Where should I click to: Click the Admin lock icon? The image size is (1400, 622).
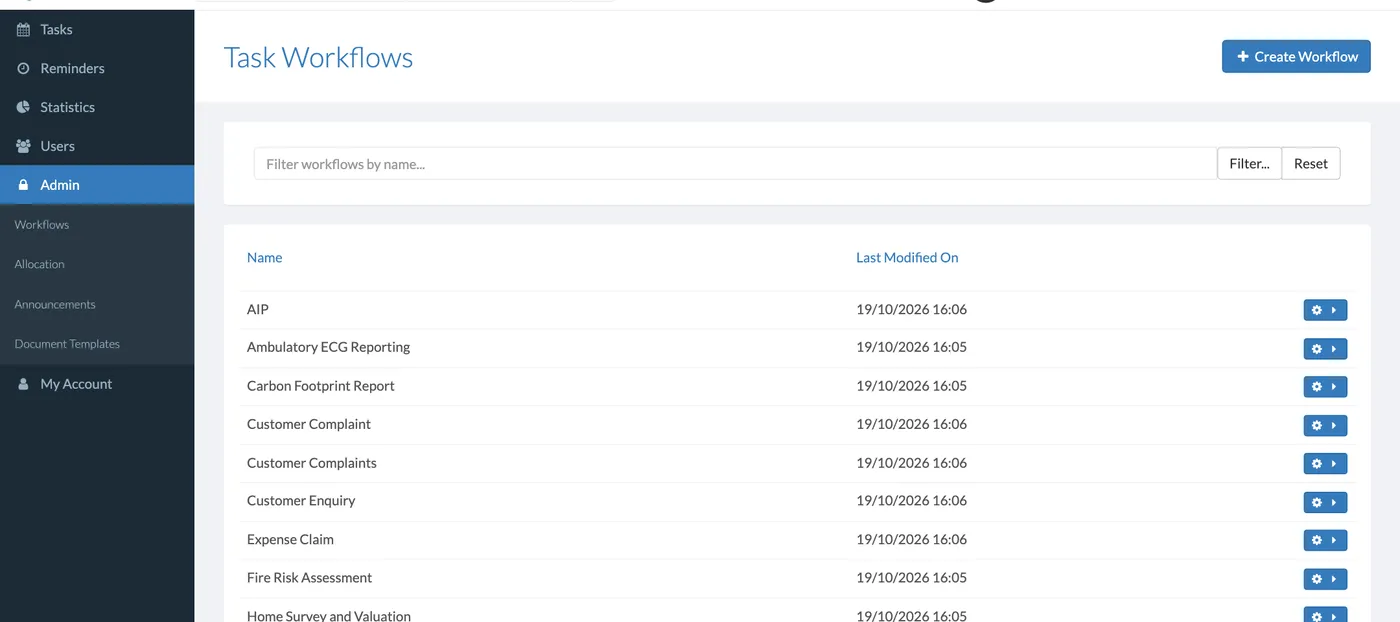(x=24, y=185)
